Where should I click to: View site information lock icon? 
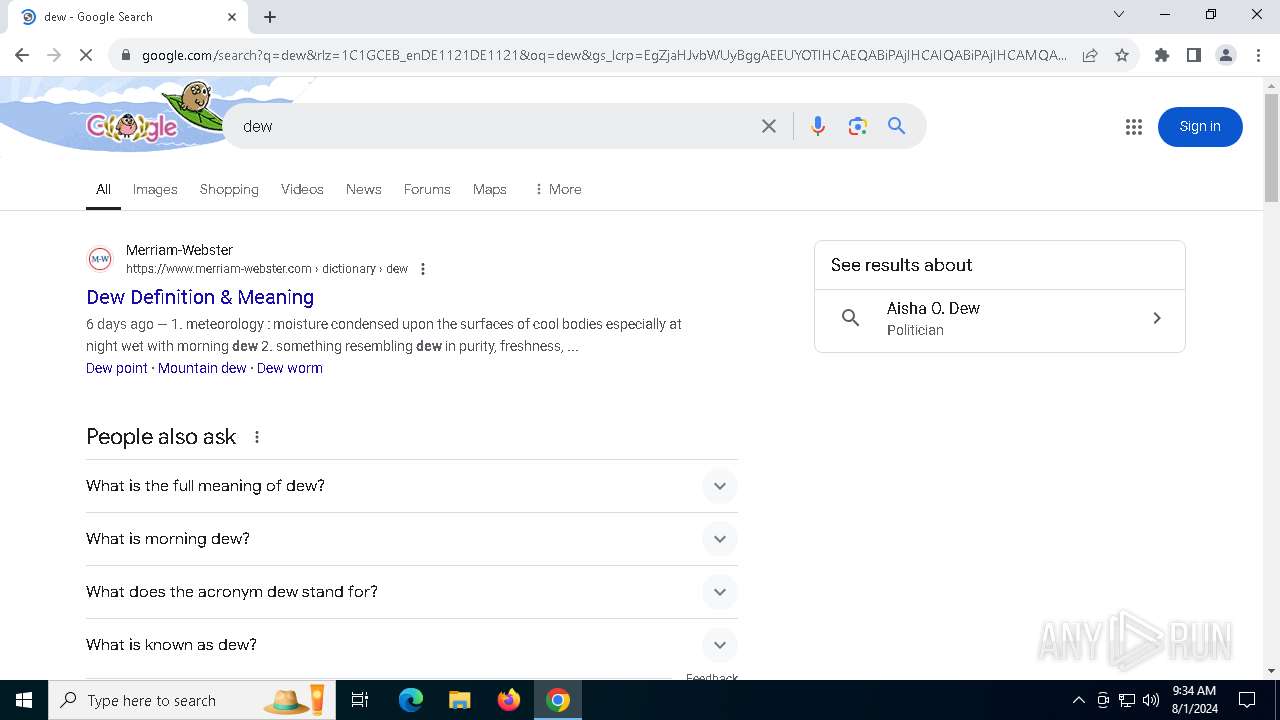pyautogui.click(x=126, y=55)
